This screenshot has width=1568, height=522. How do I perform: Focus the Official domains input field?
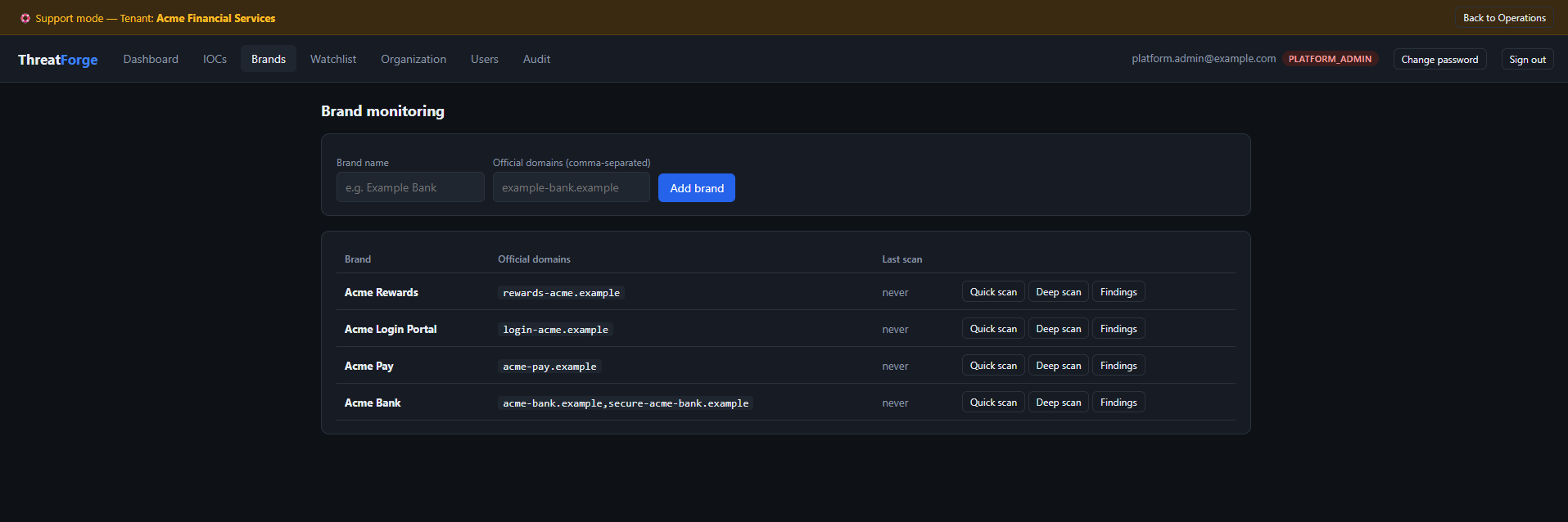572,187
